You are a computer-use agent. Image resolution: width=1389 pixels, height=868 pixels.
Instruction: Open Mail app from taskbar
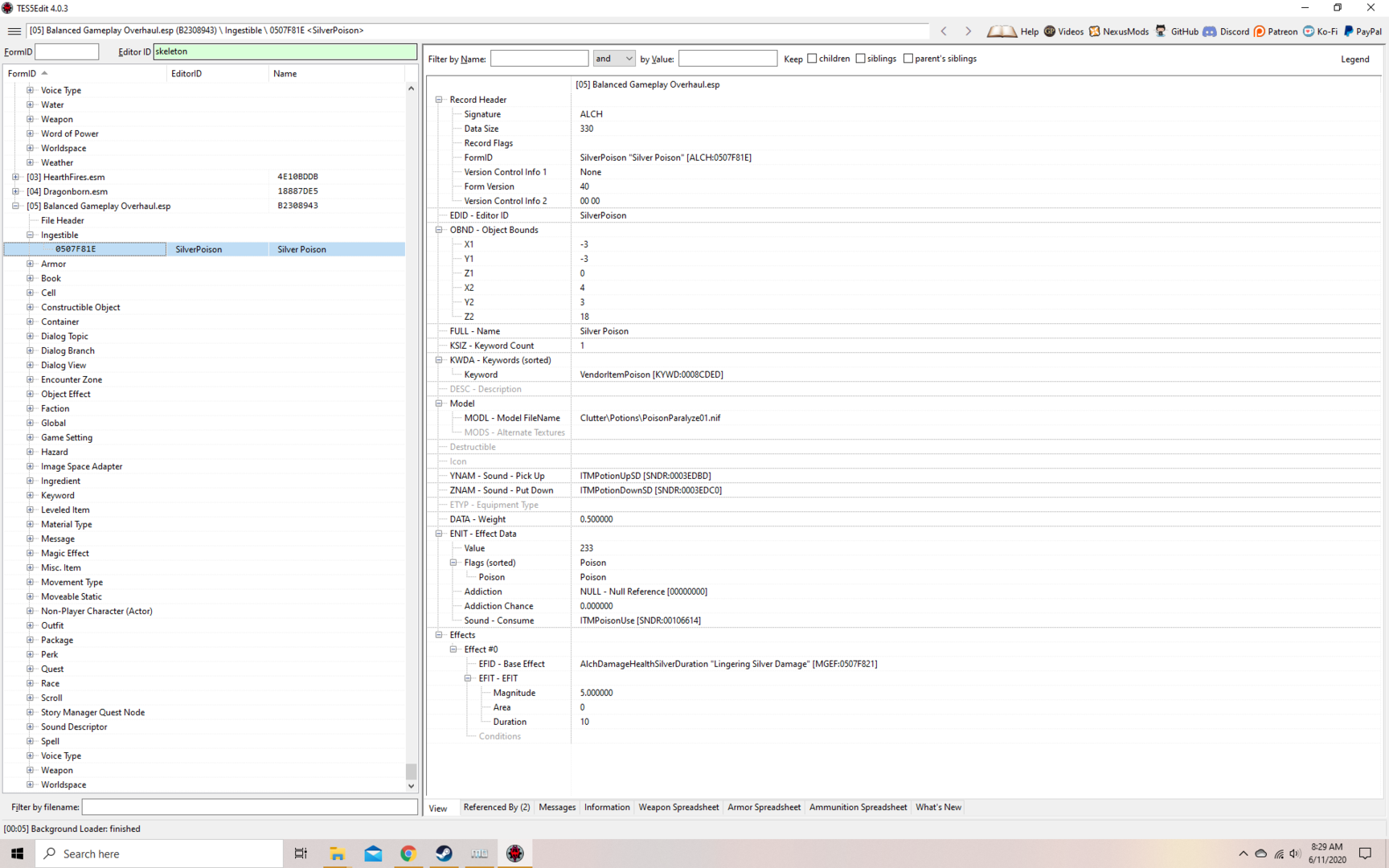(373, 854)
